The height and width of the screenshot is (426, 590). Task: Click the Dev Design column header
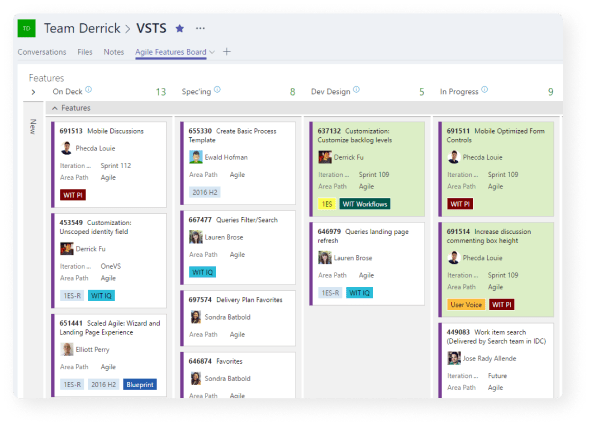tap(330, 91)
